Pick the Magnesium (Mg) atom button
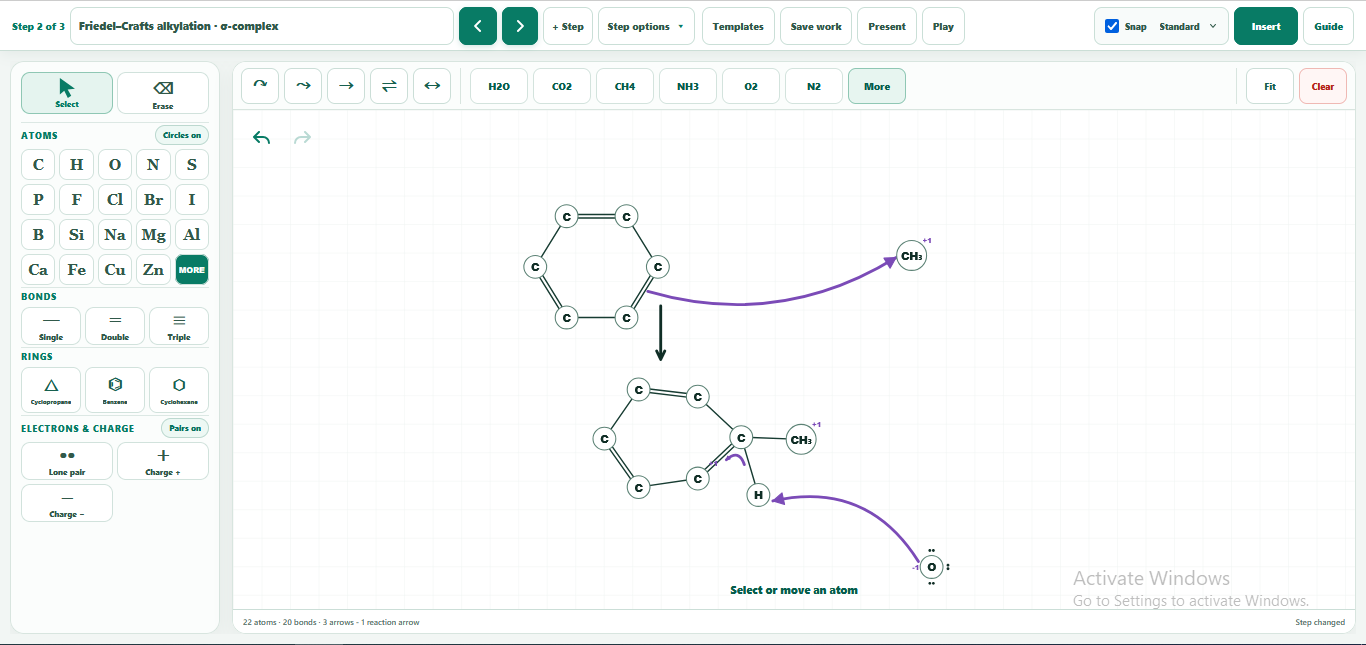1366x645 pixels. click(x=153, y=235)
